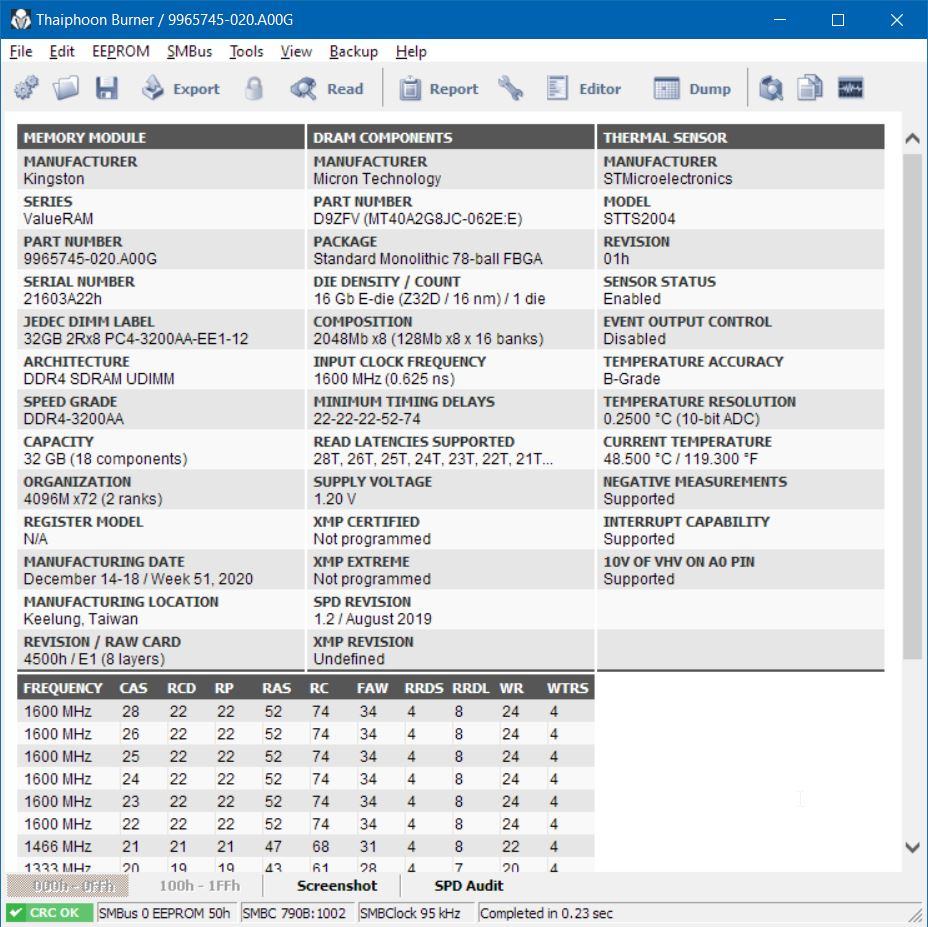Click the vertical scrollbar thumb
928x927 pixels.
click(x=913, y=406)
